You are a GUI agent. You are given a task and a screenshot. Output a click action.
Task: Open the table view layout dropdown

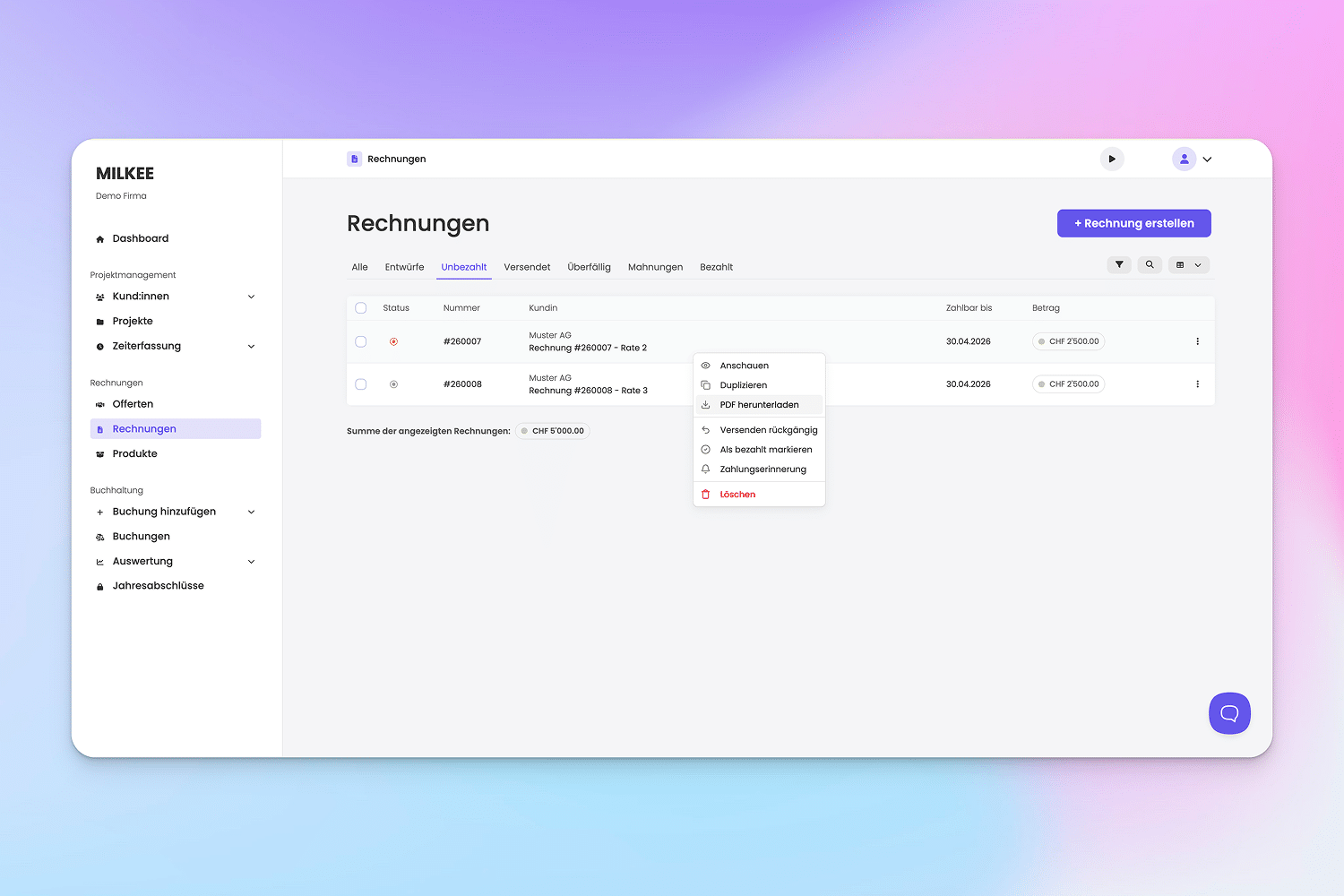(x=1189, y=265)
